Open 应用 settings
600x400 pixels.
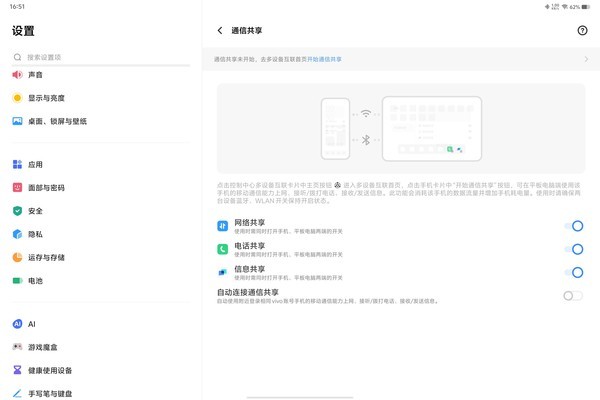click(x=101, y=165)
